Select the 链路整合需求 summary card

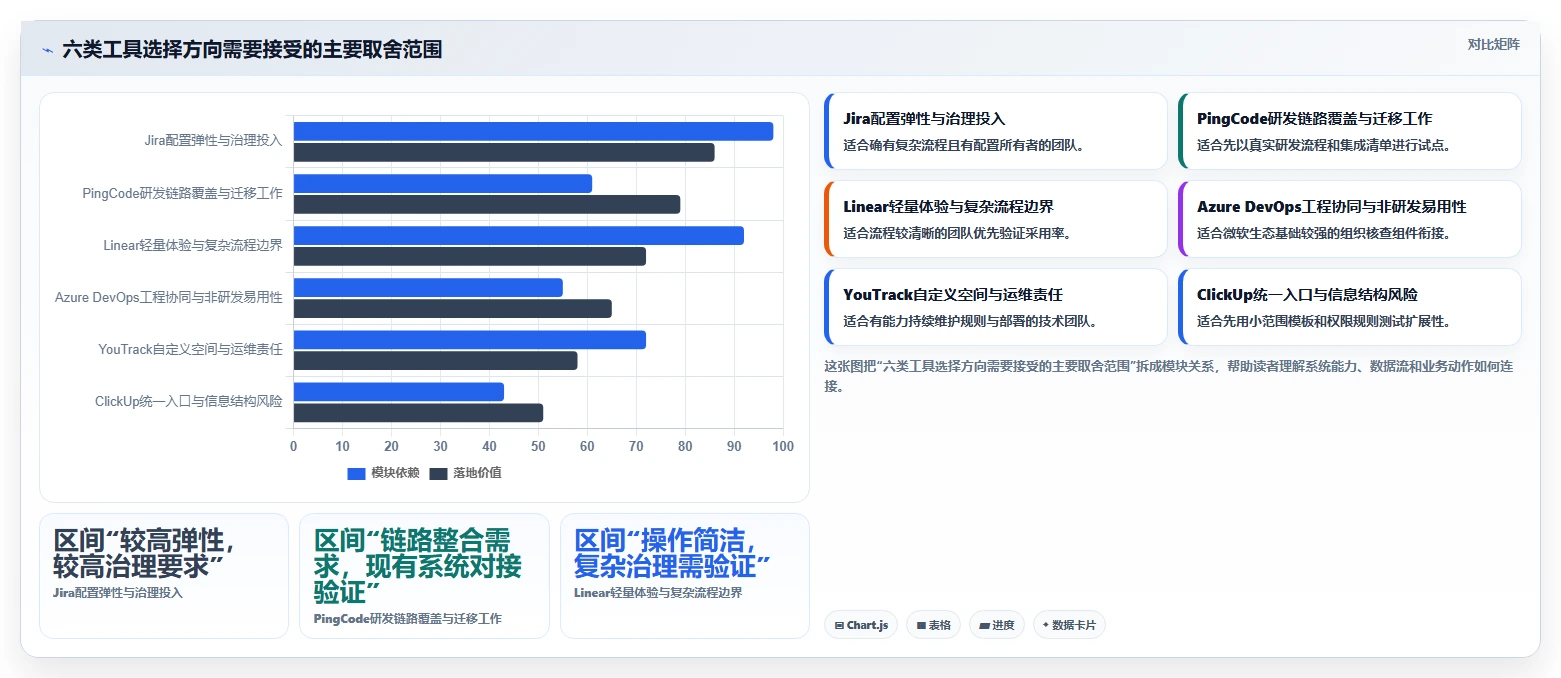click(424, 576)
